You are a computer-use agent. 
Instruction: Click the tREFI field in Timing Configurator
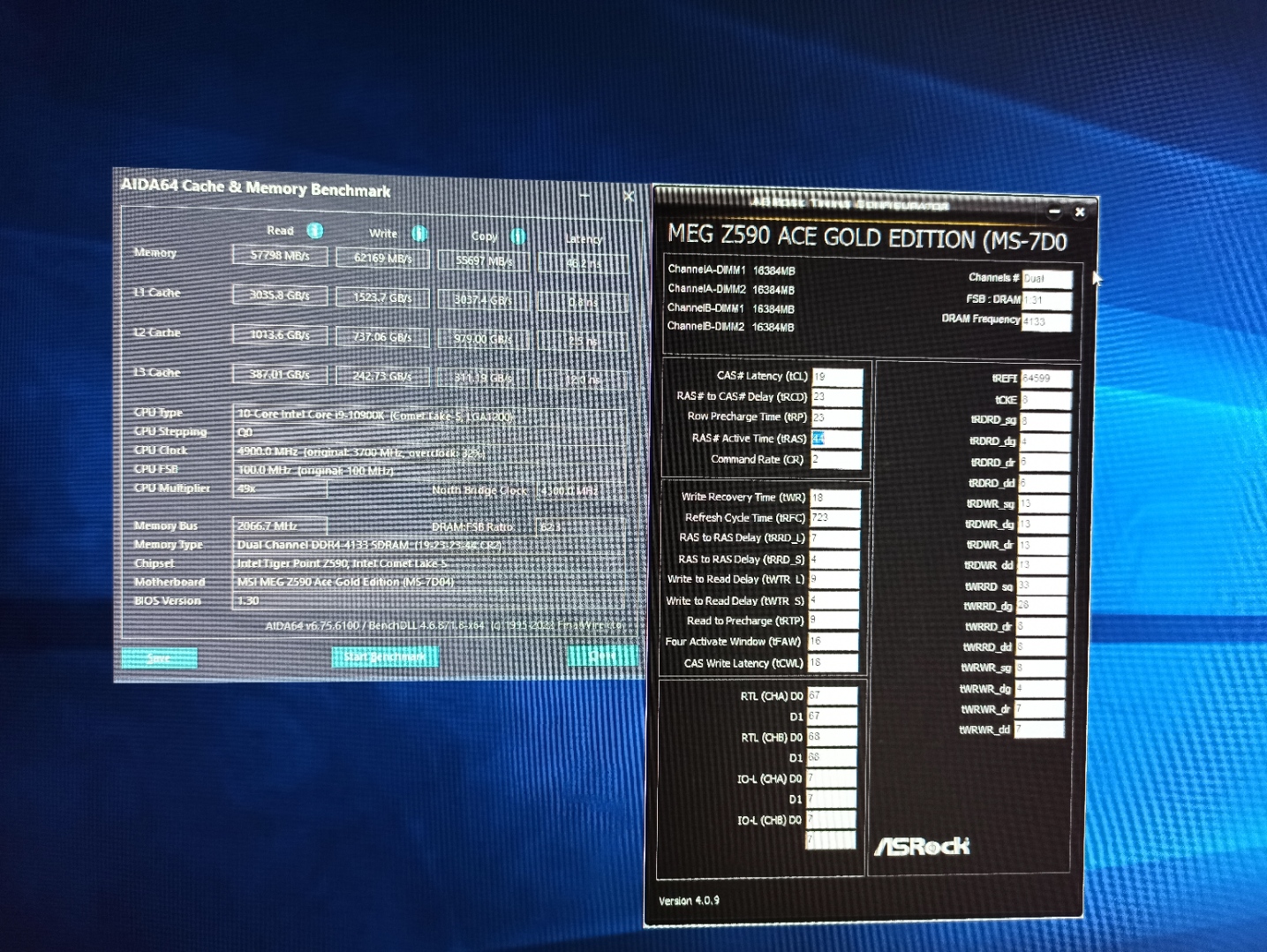[x=1046, y=379]
